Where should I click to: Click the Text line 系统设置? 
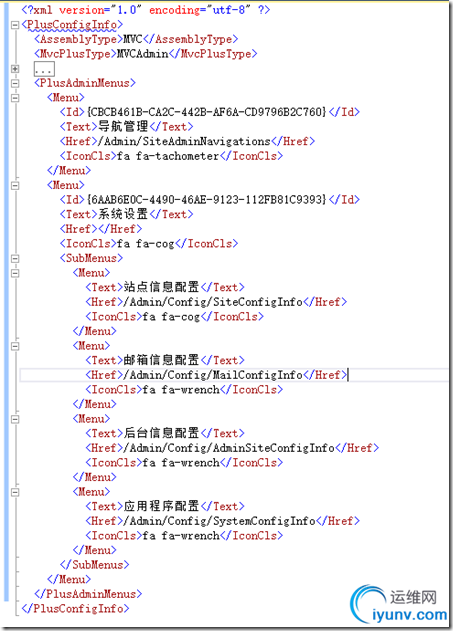pyautogui.click(x=126, y=214)
